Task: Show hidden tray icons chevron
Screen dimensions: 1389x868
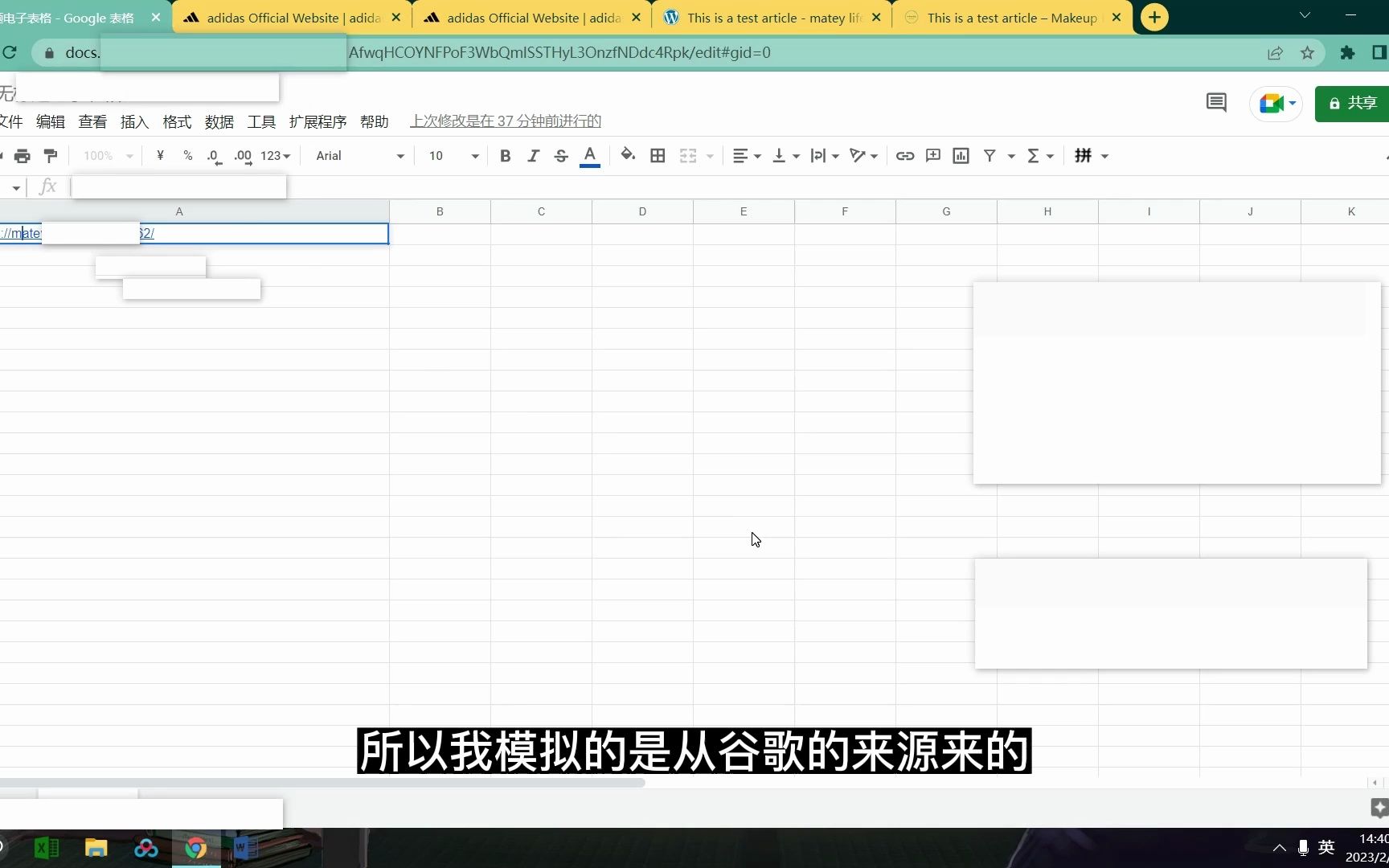Action: click(1279, 848)
